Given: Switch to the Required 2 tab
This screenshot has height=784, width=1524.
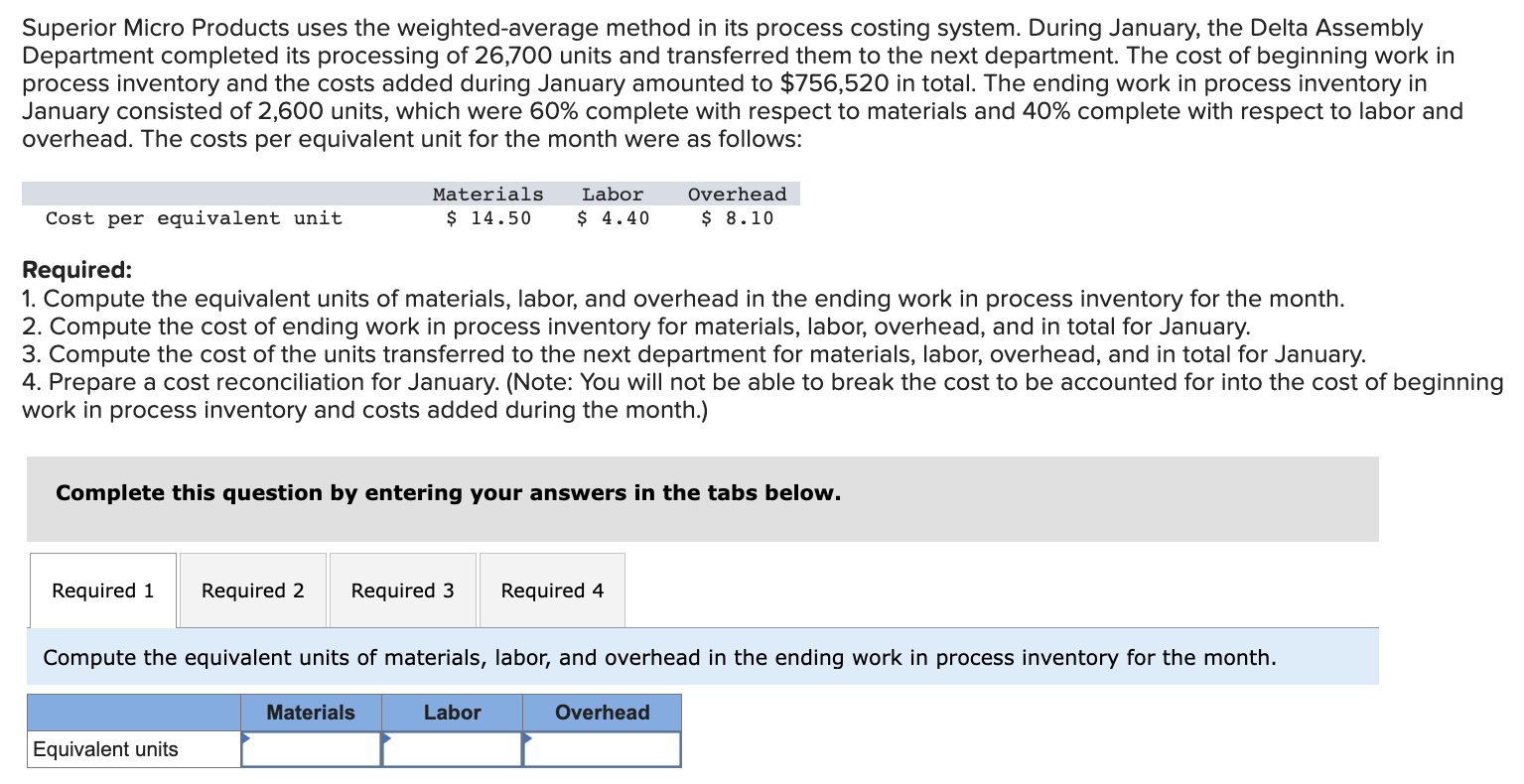Looking at the screenshot, I should 251,589.
